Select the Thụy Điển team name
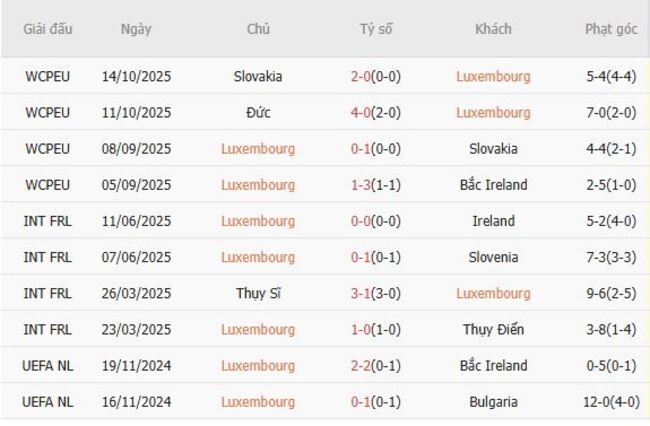Screen dimensions: 650x426 coord(493,329)
